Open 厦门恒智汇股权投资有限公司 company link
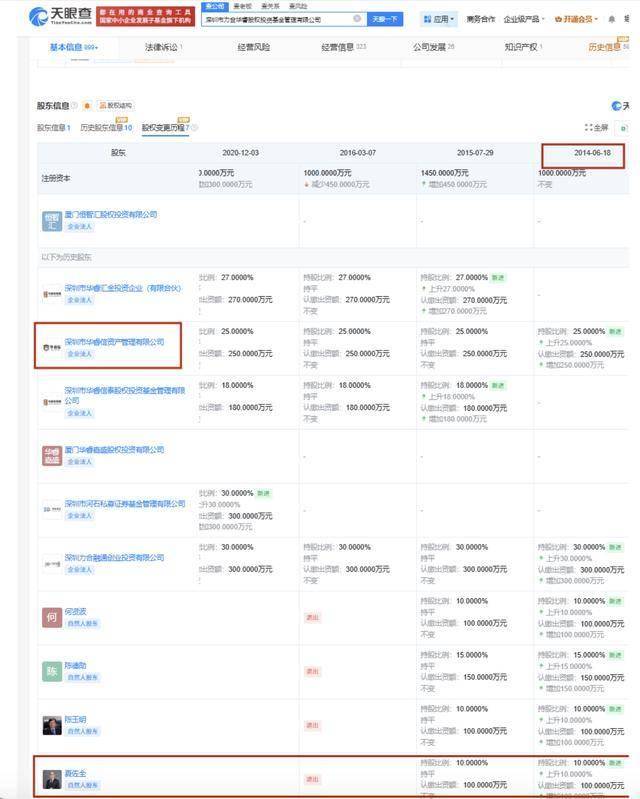Viewport: 640px width, 799px height. click(x=111, y=215)
